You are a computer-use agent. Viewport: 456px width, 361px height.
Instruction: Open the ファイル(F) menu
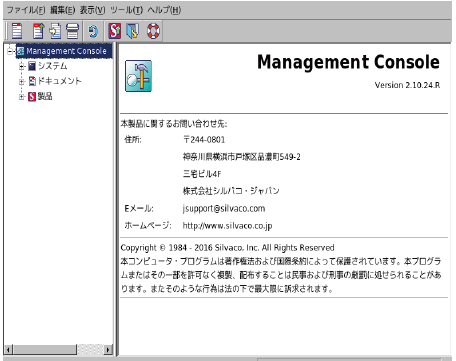click(26, 10)
